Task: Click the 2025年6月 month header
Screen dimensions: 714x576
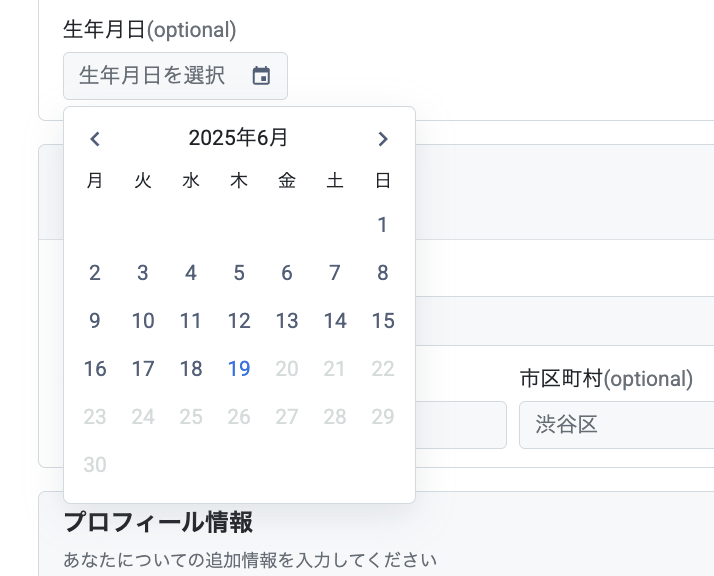Action: click(x=238, y=138)
